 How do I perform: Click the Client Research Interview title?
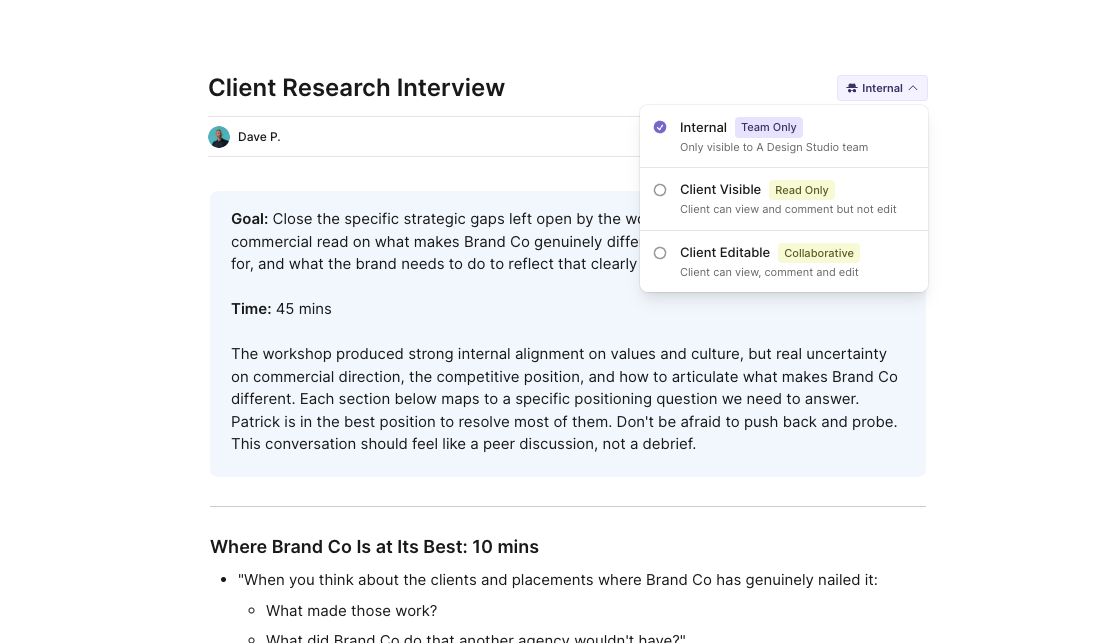[356, 88]
